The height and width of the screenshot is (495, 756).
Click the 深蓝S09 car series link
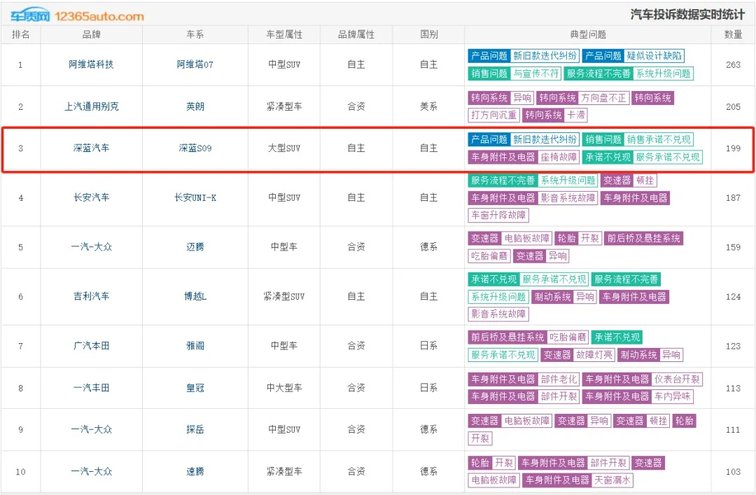pyautogui.click(x=195, y=148)
